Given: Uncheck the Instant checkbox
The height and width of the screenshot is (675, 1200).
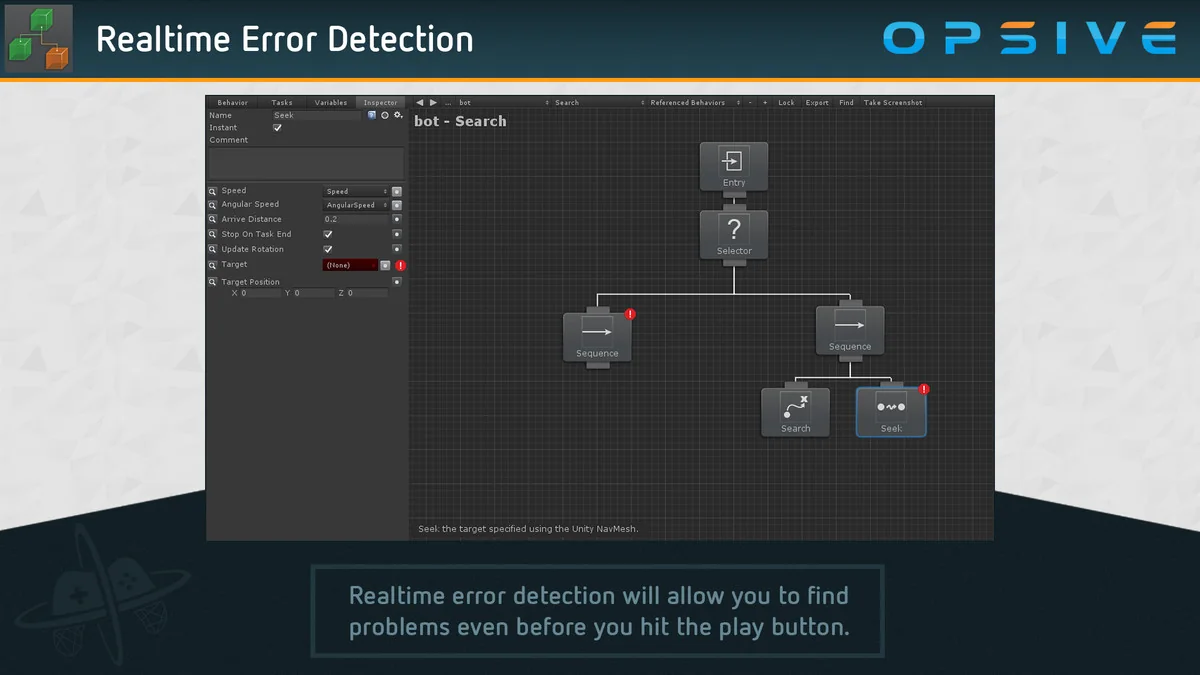Looking at the screenshot, I should [277, 127].
